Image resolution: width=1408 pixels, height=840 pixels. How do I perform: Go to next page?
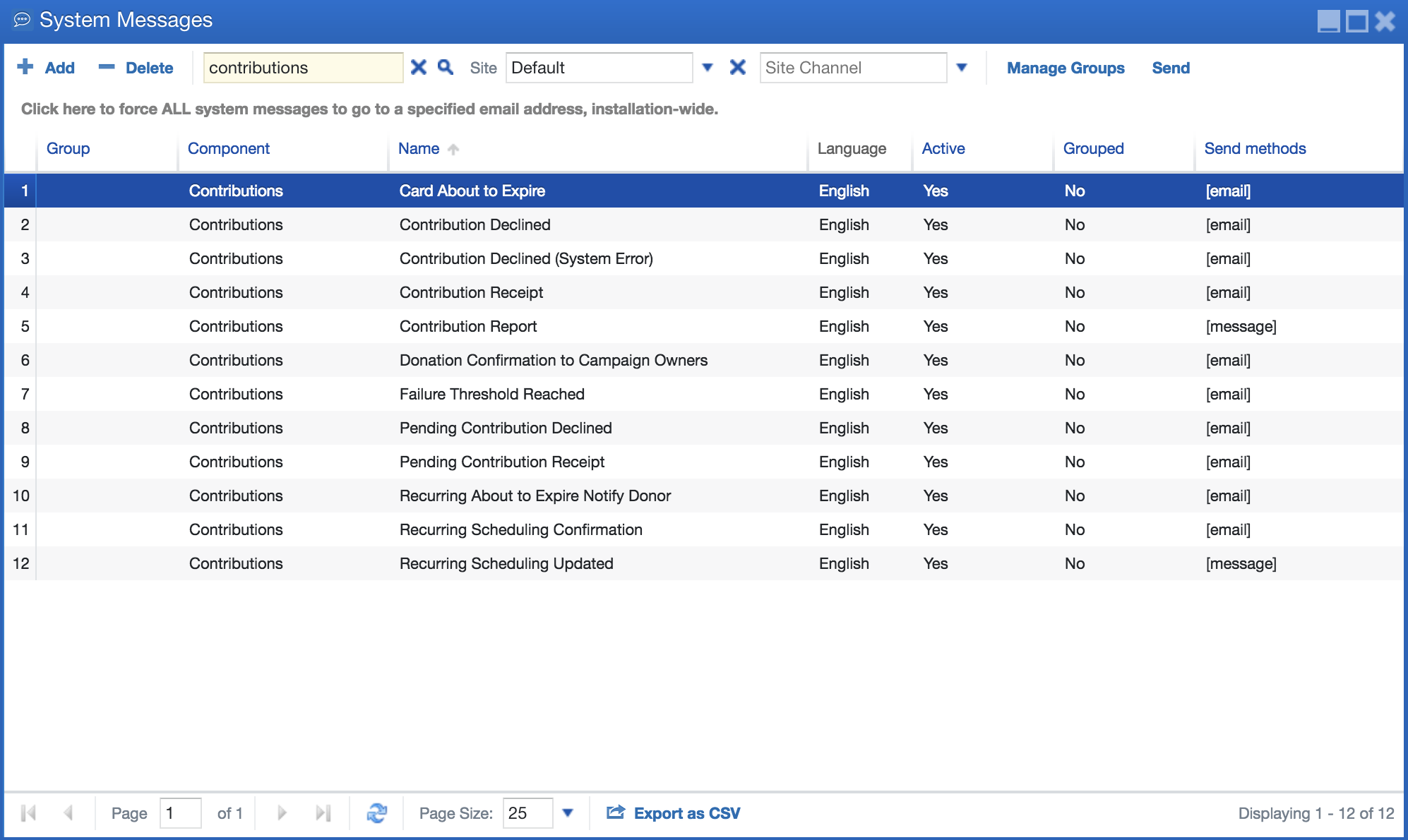coord(282,813)
